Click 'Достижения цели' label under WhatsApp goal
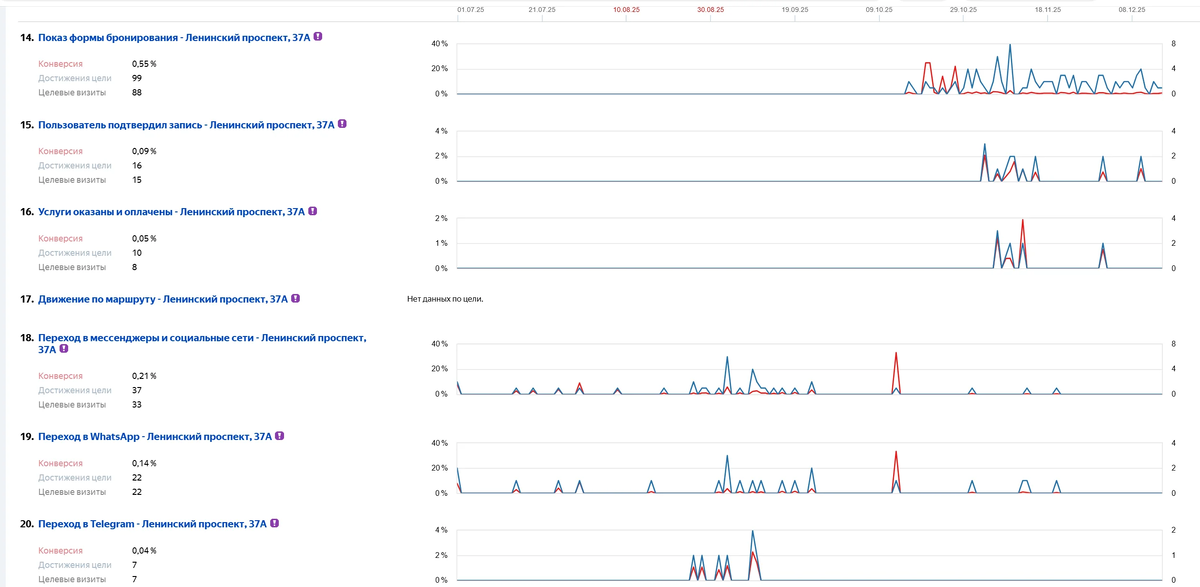The image size is (1200, 587). (75, 478)
